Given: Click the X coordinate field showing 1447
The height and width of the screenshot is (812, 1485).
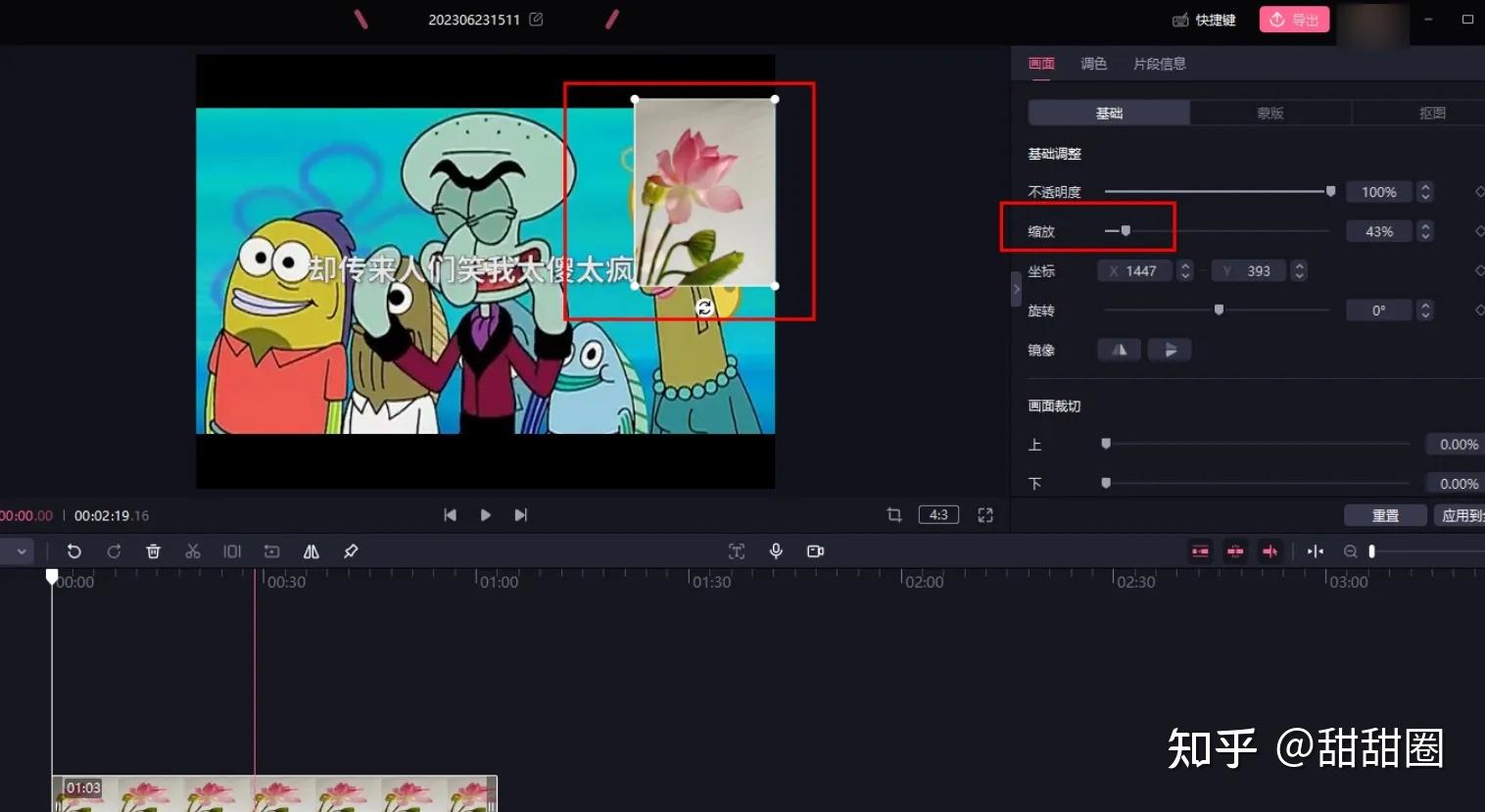Looking at the screenshot, I should point(1134,270).
